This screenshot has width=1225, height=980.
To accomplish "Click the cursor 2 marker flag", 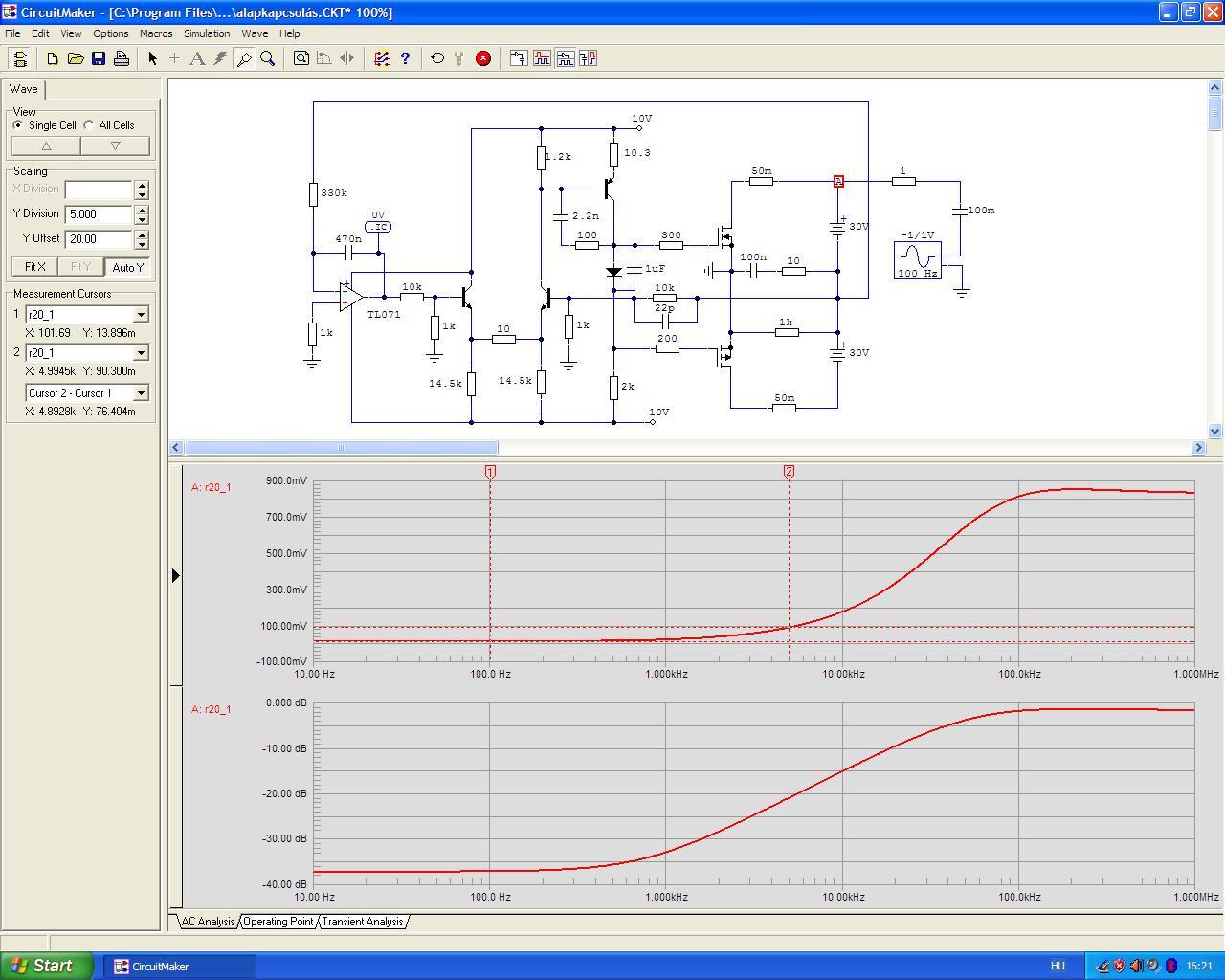I will tap(789, 472).
